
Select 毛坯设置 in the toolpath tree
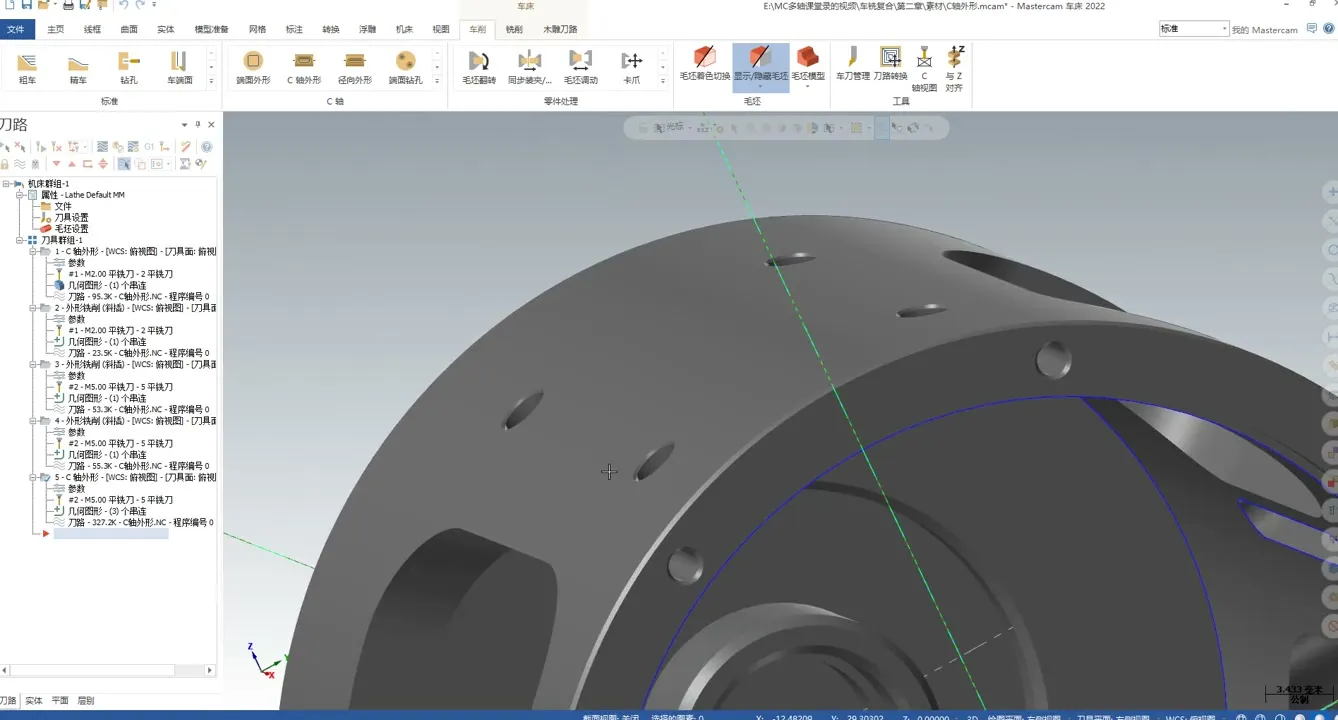[70, 228]
